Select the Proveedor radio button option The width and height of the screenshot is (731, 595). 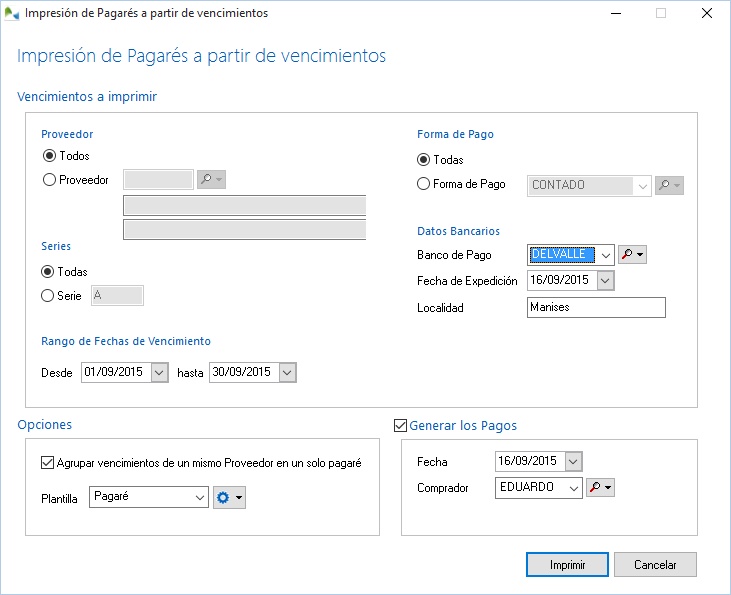tap(49, 180)
